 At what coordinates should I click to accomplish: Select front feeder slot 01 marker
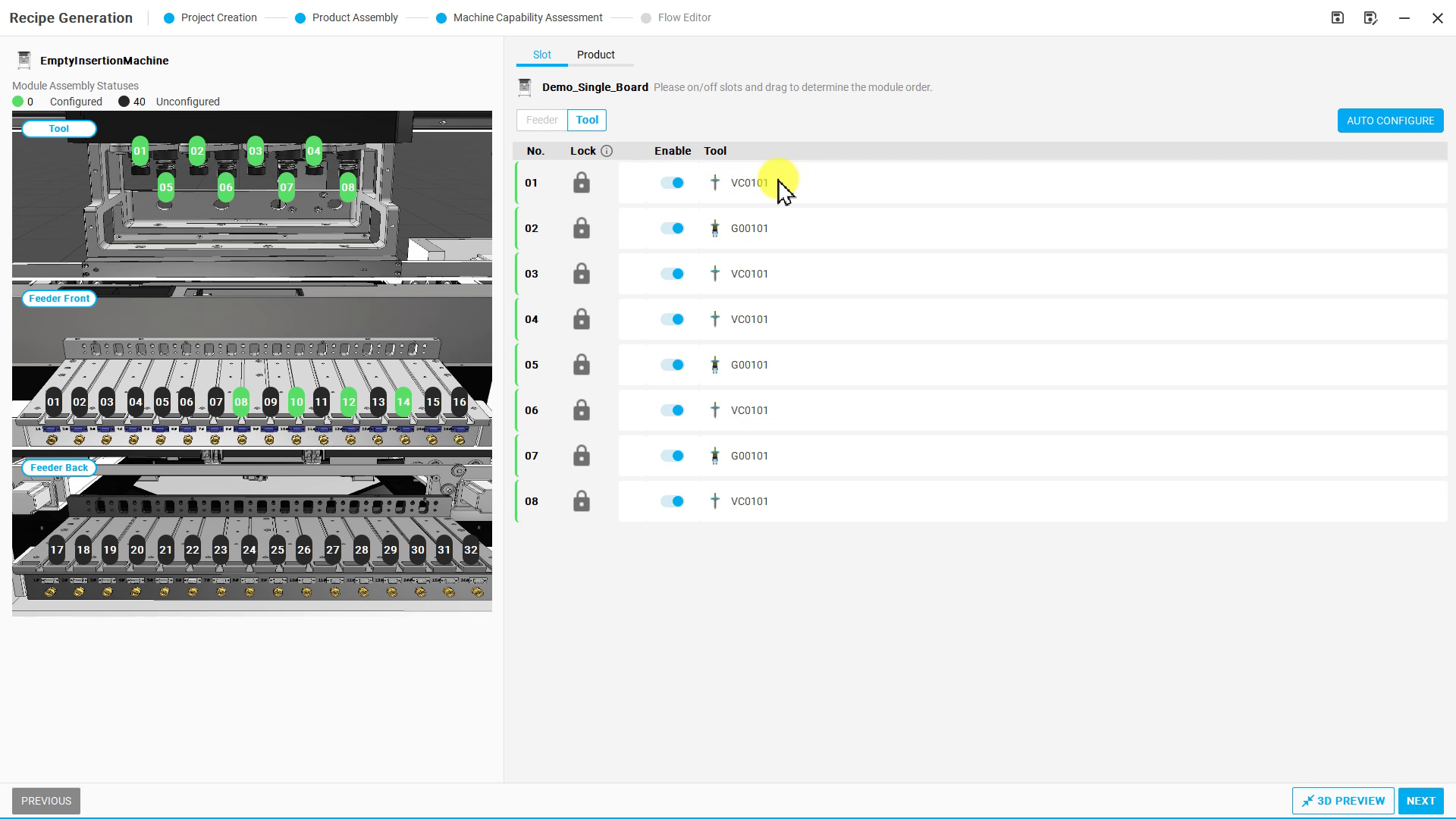pos(53,402)
